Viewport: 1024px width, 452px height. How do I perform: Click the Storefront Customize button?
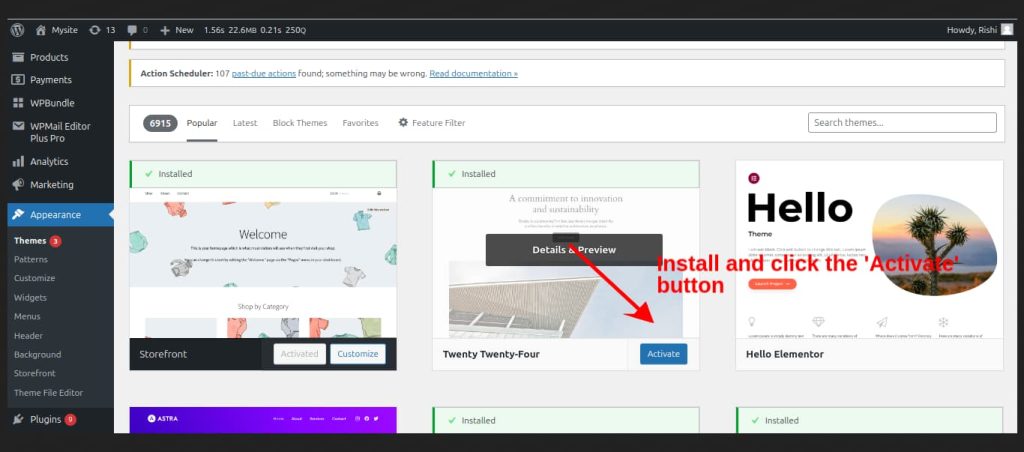[358, 354]
